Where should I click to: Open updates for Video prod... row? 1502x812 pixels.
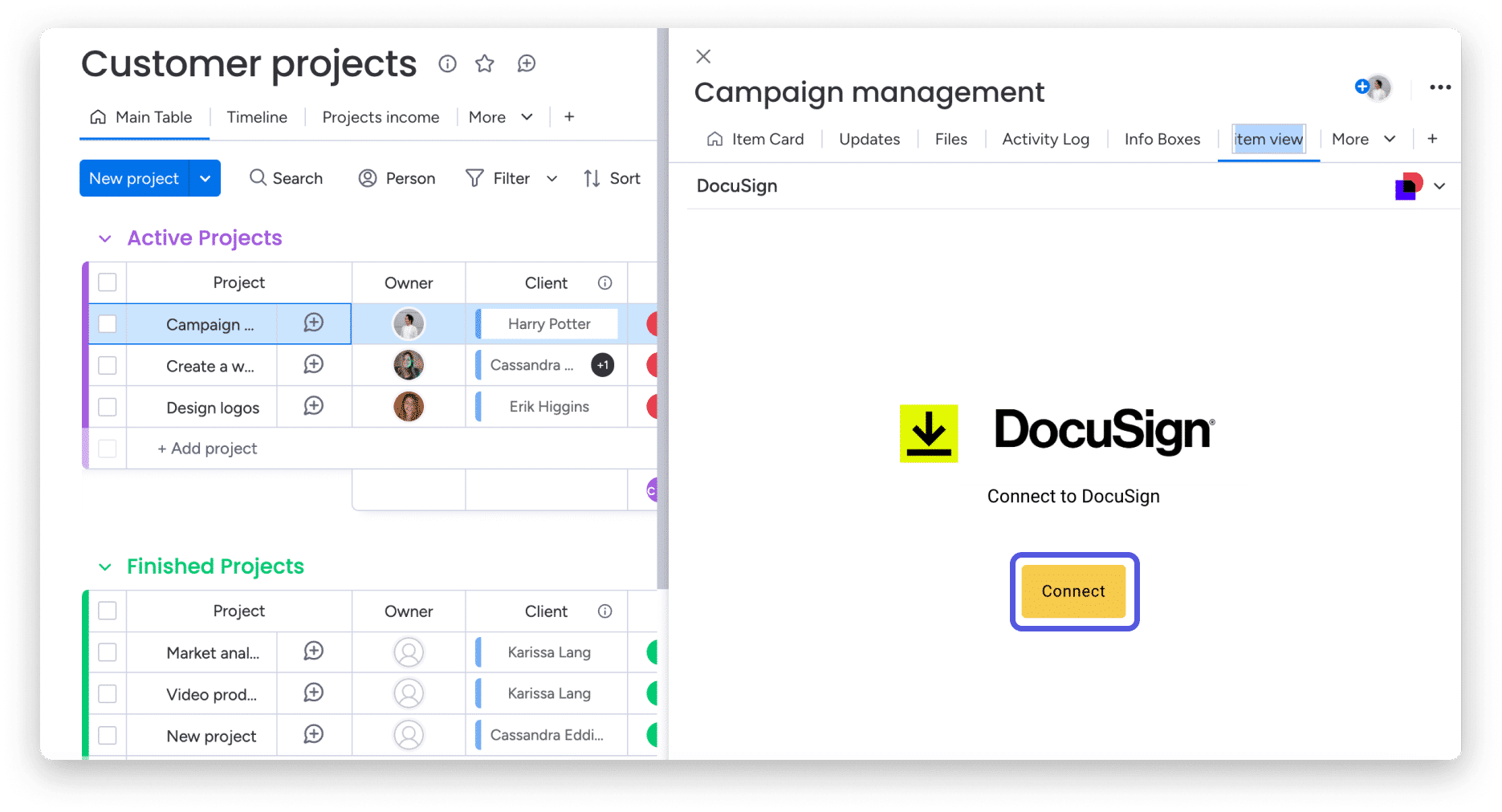coord(314,692)
